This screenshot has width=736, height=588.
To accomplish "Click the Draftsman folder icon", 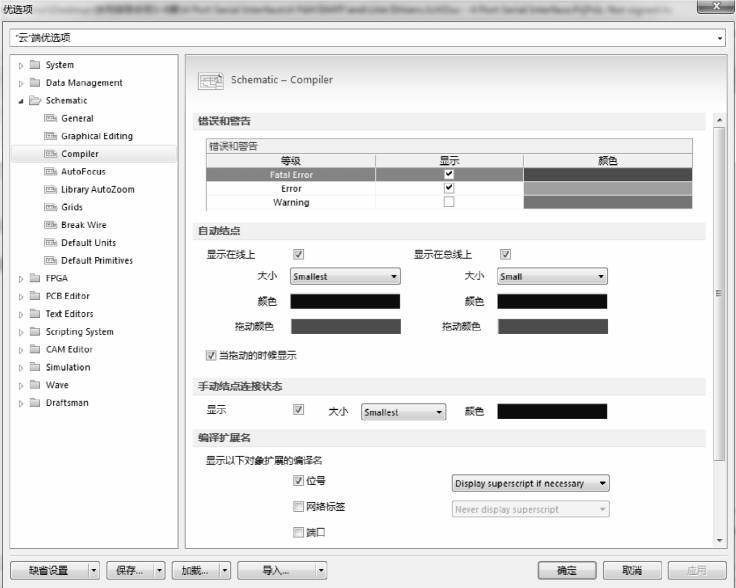I will pos(35,403).
